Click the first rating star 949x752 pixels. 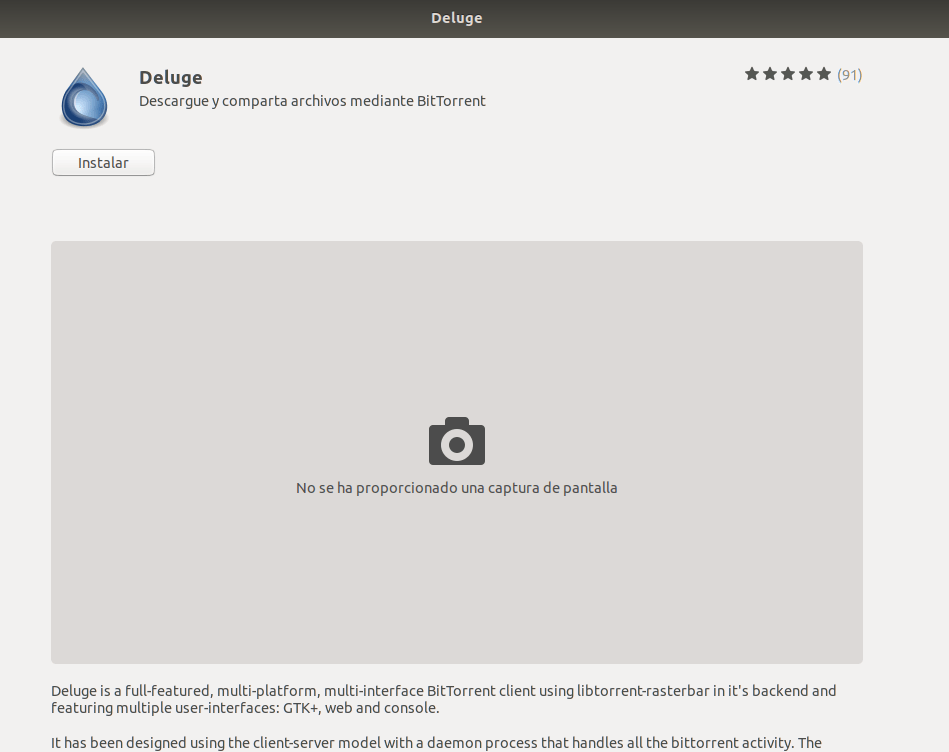pos(752,74)
